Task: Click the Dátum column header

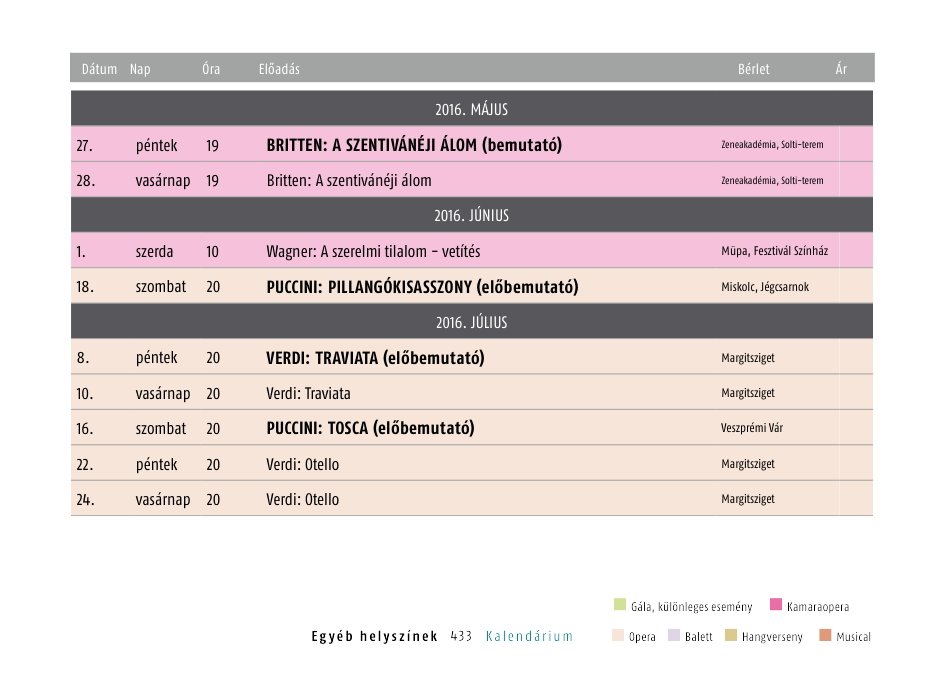Action: 99,69
